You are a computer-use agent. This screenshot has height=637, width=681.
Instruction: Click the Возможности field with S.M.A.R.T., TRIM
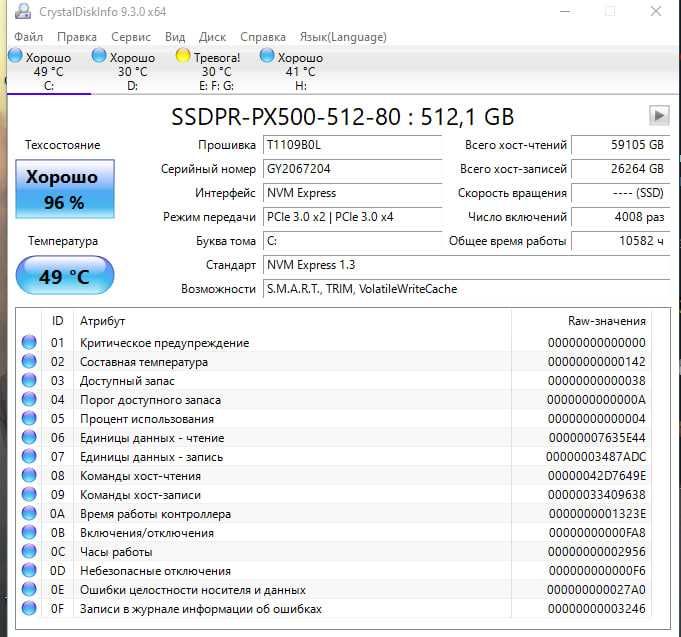pos(466,289)
